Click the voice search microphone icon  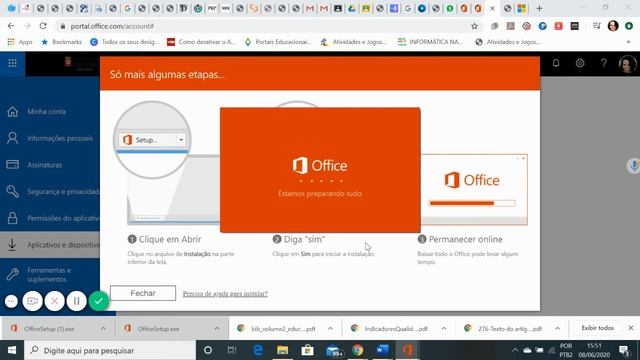coord(633,166)
